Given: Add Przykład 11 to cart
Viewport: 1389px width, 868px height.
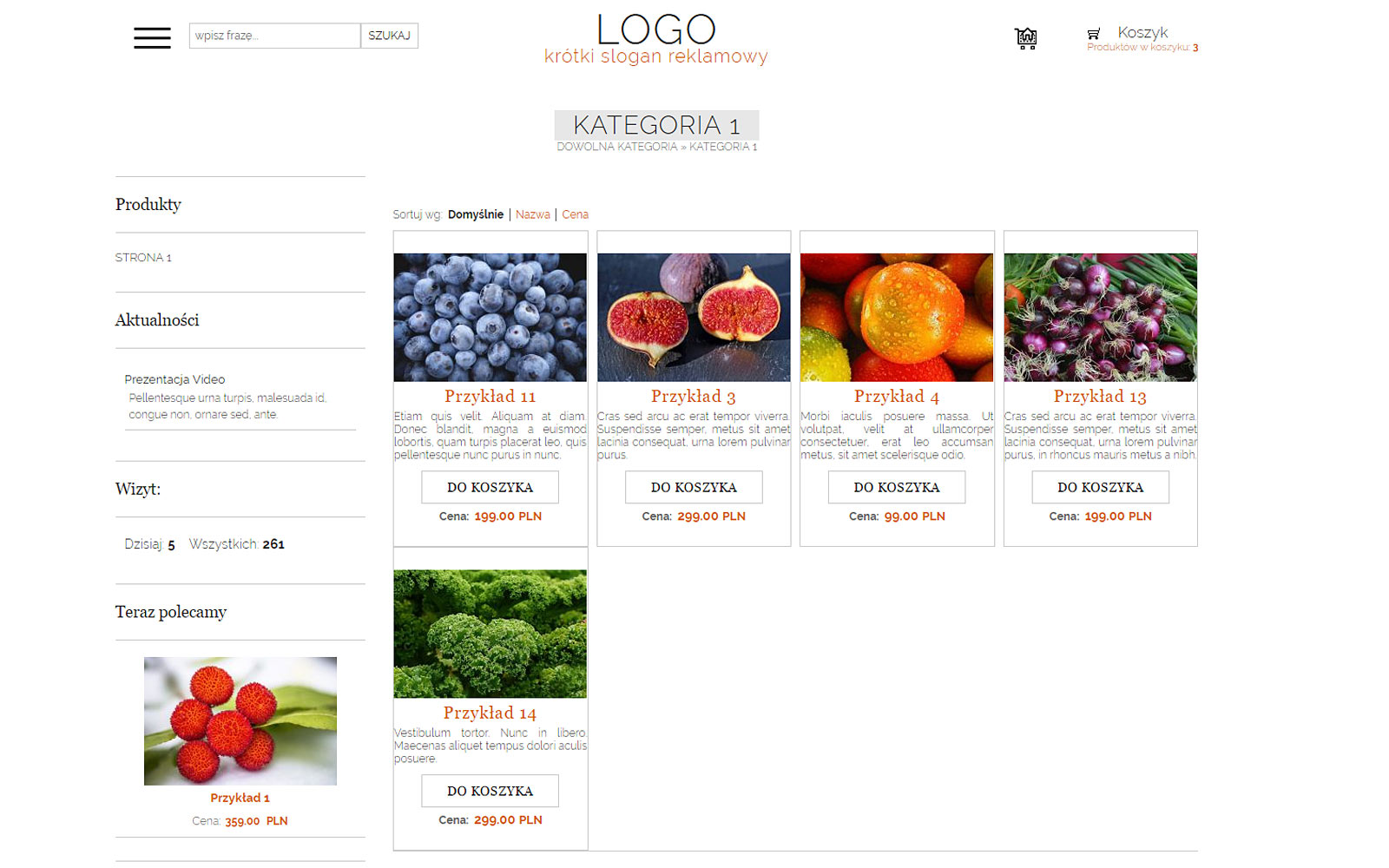Looking at the screenshot, I should pyautogui.click(x=490, y=487).
